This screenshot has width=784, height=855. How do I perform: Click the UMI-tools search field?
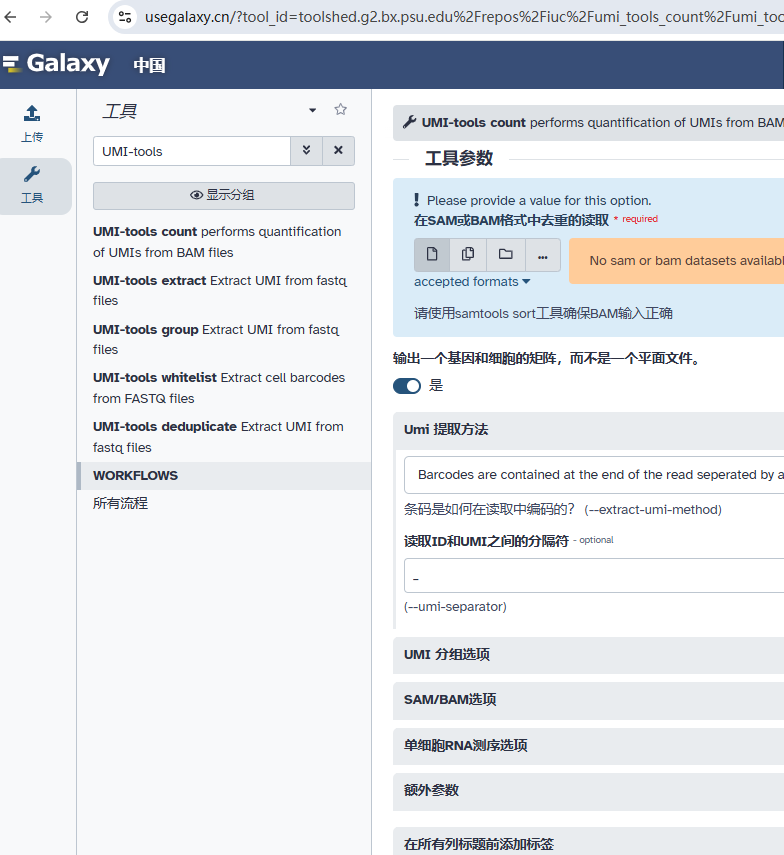tap(191, 151)
